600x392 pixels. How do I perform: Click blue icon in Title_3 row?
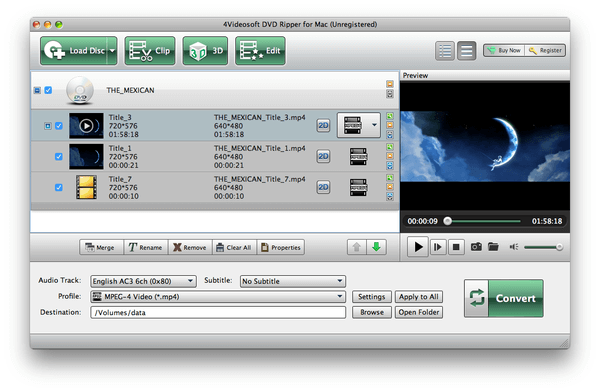tap(390, 135)
